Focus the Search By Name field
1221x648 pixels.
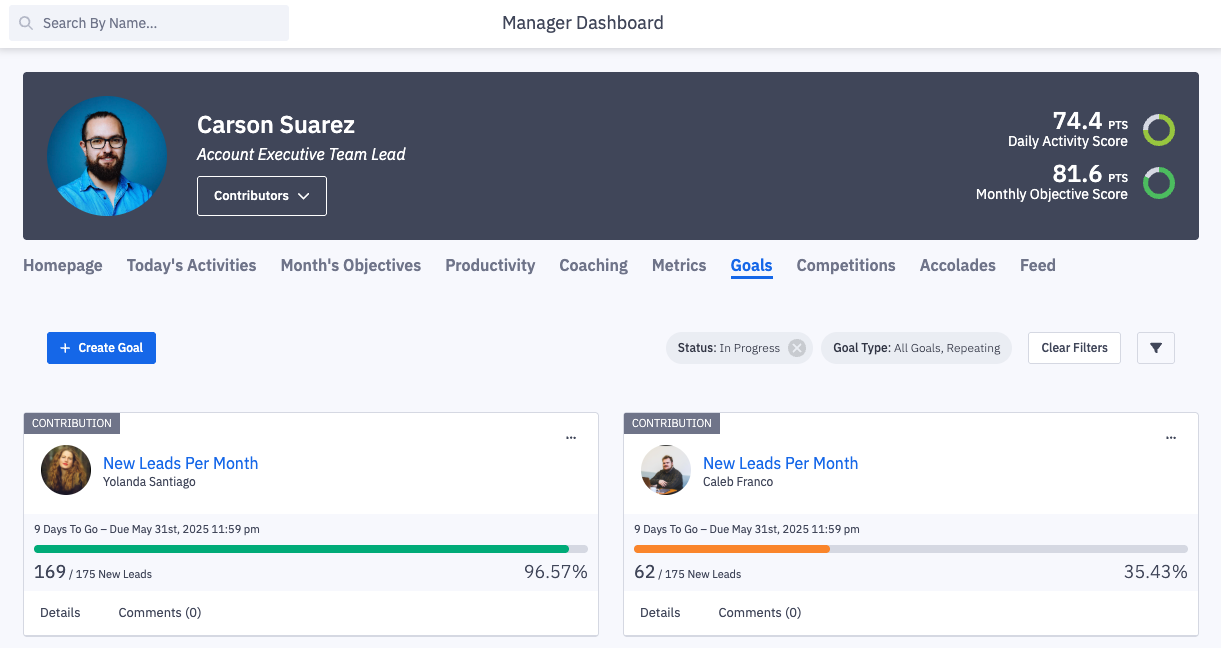point(160,23)
